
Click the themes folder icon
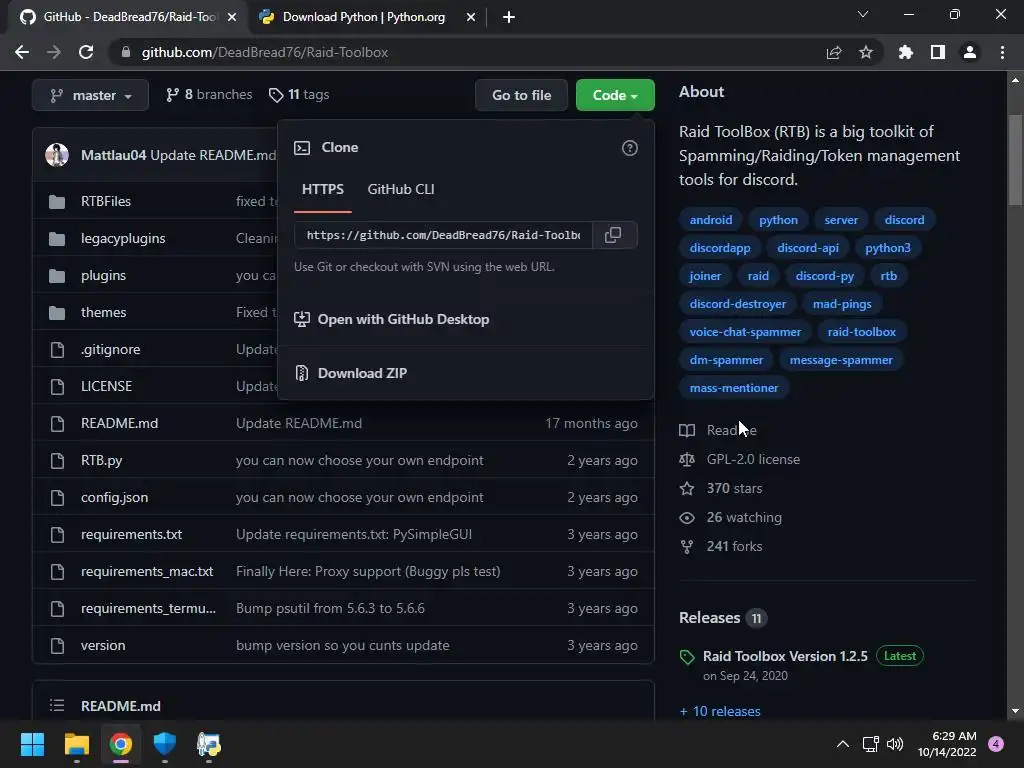[x=57, y=313]
